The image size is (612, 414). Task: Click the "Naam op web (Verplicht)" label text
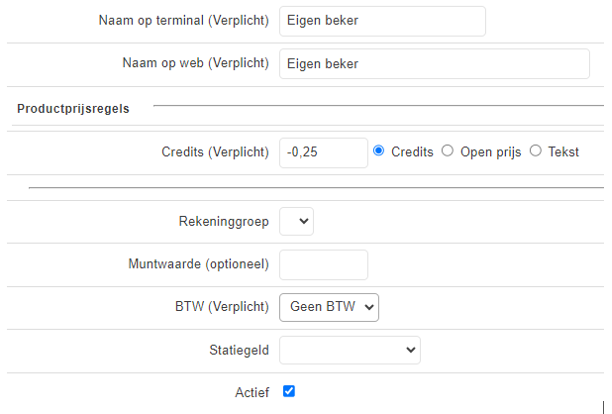coord(195,63)
